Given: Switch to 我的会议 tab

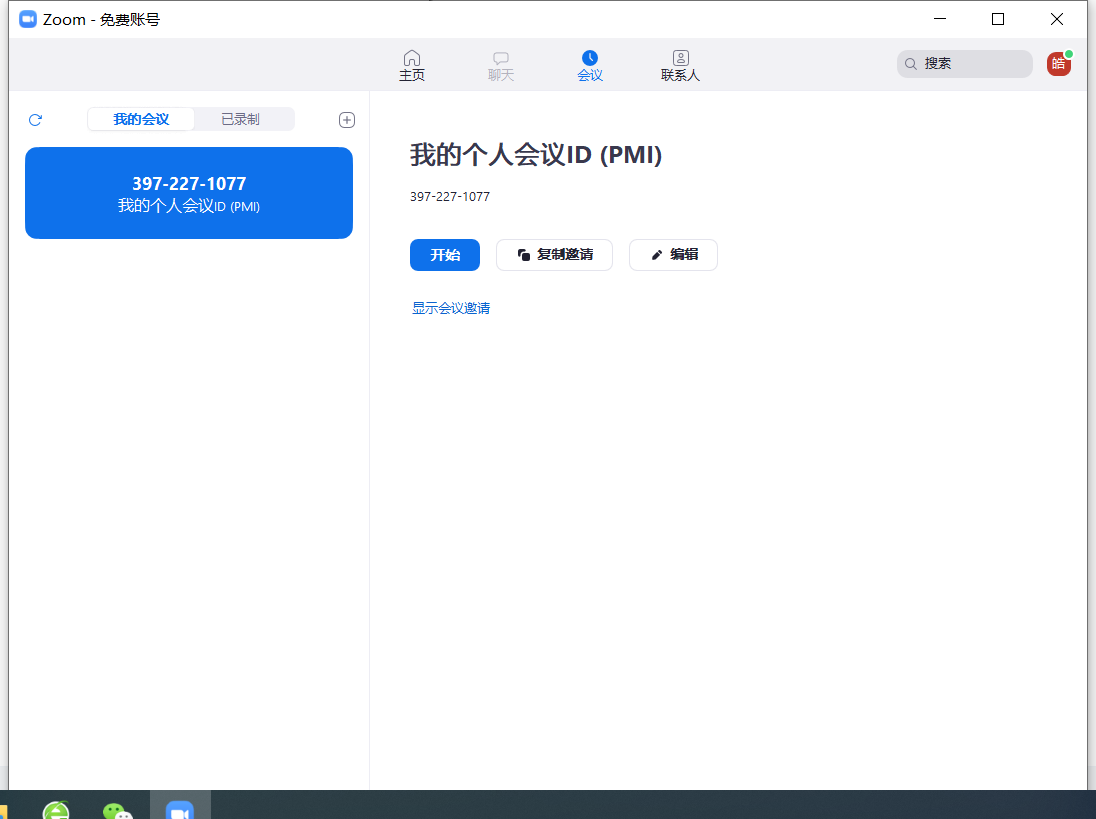Looking at the screenshot, I should coord(141,119).
